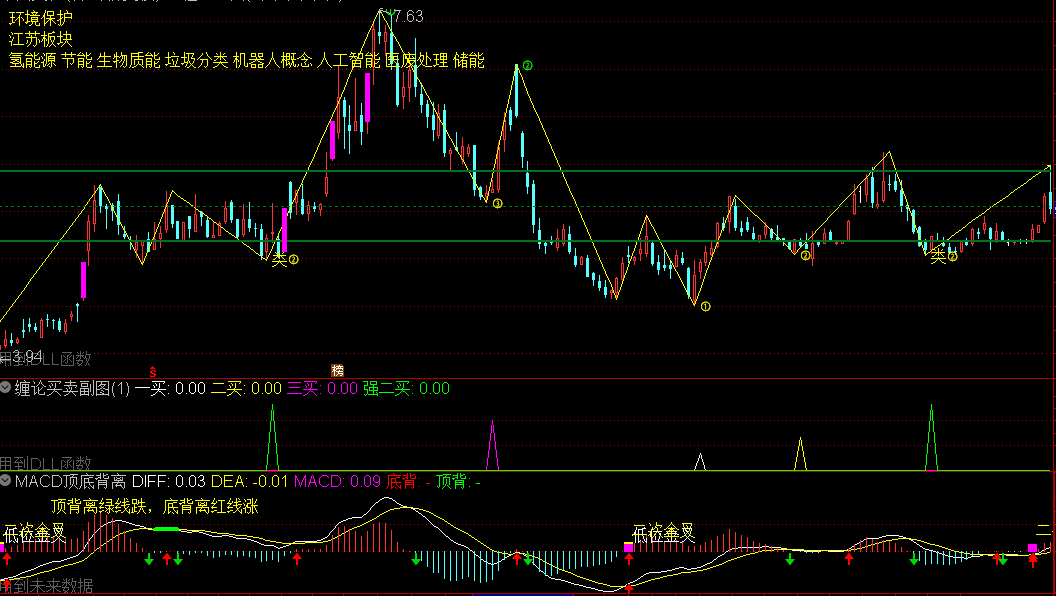Click the green 顶背: - value
The height and width of the screenshot is (596, 1056).
pos(458,482)
